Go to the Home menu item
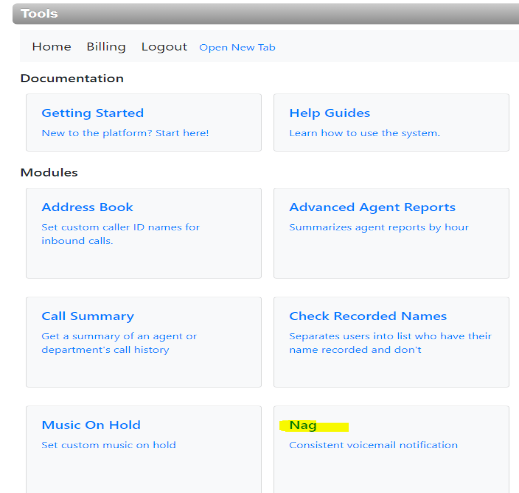Viewport: 519px width, 493px height. pyautogui.click(x=52, y=47)
